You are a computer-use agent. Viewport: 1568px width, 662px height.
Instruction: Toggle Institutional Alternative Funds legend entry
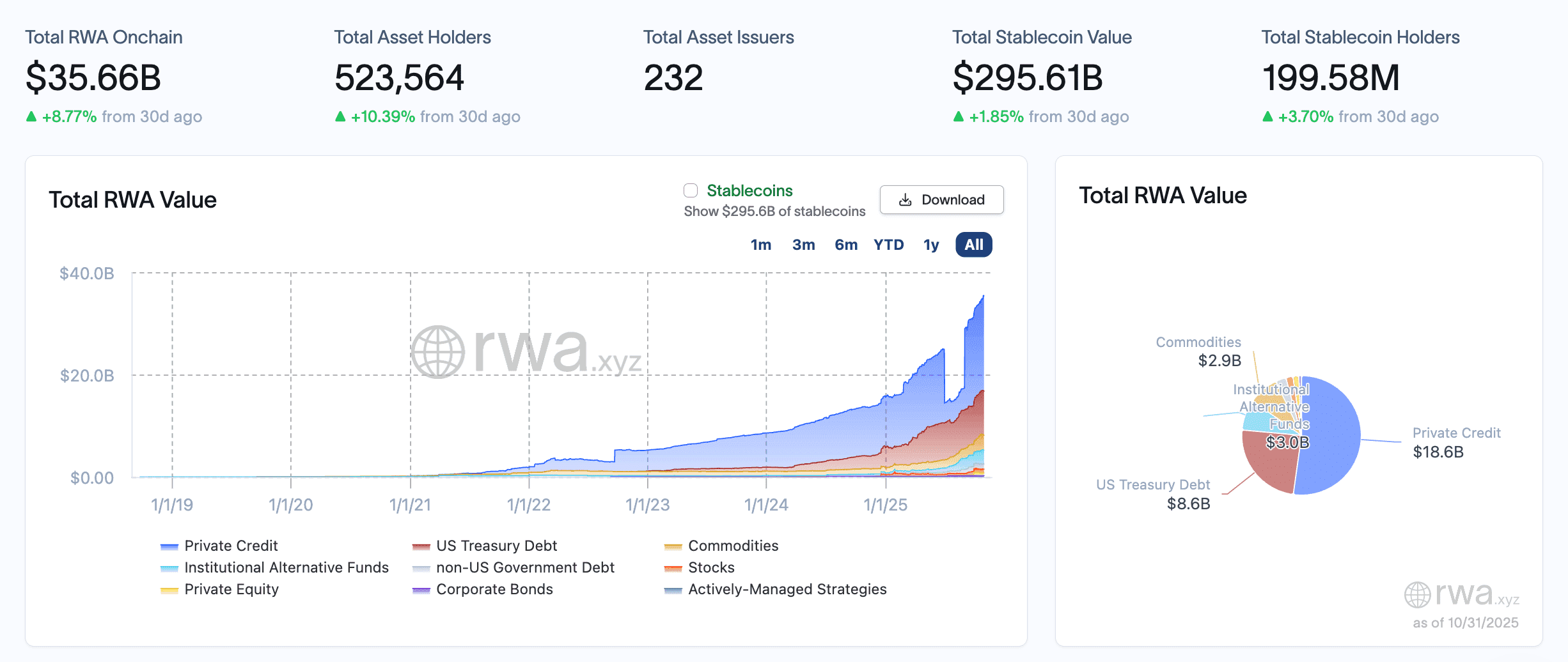click(169, 568)
